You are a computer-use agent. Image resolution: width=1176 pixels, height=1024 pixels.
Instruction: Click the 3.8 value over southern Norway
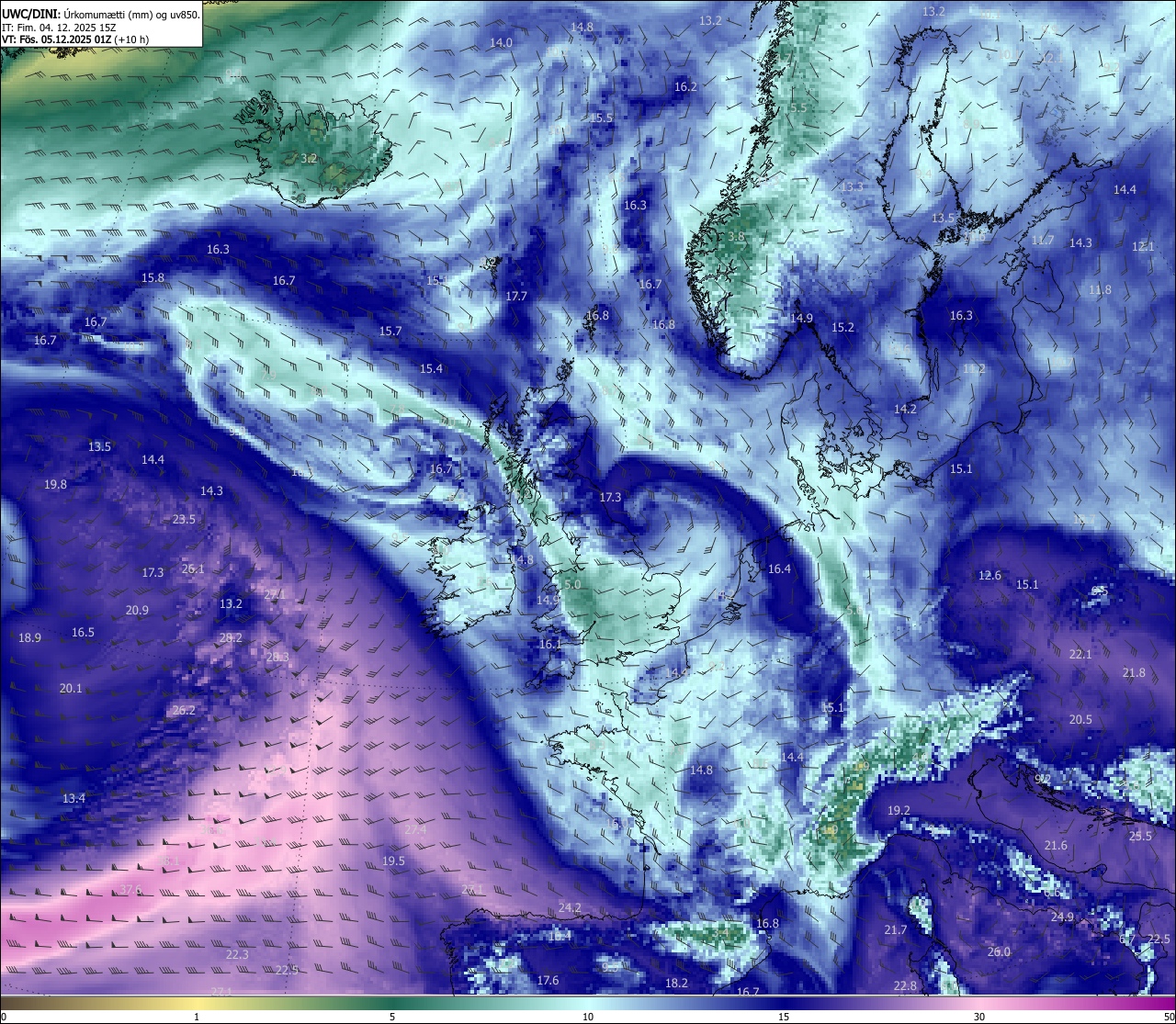(736, 236)
